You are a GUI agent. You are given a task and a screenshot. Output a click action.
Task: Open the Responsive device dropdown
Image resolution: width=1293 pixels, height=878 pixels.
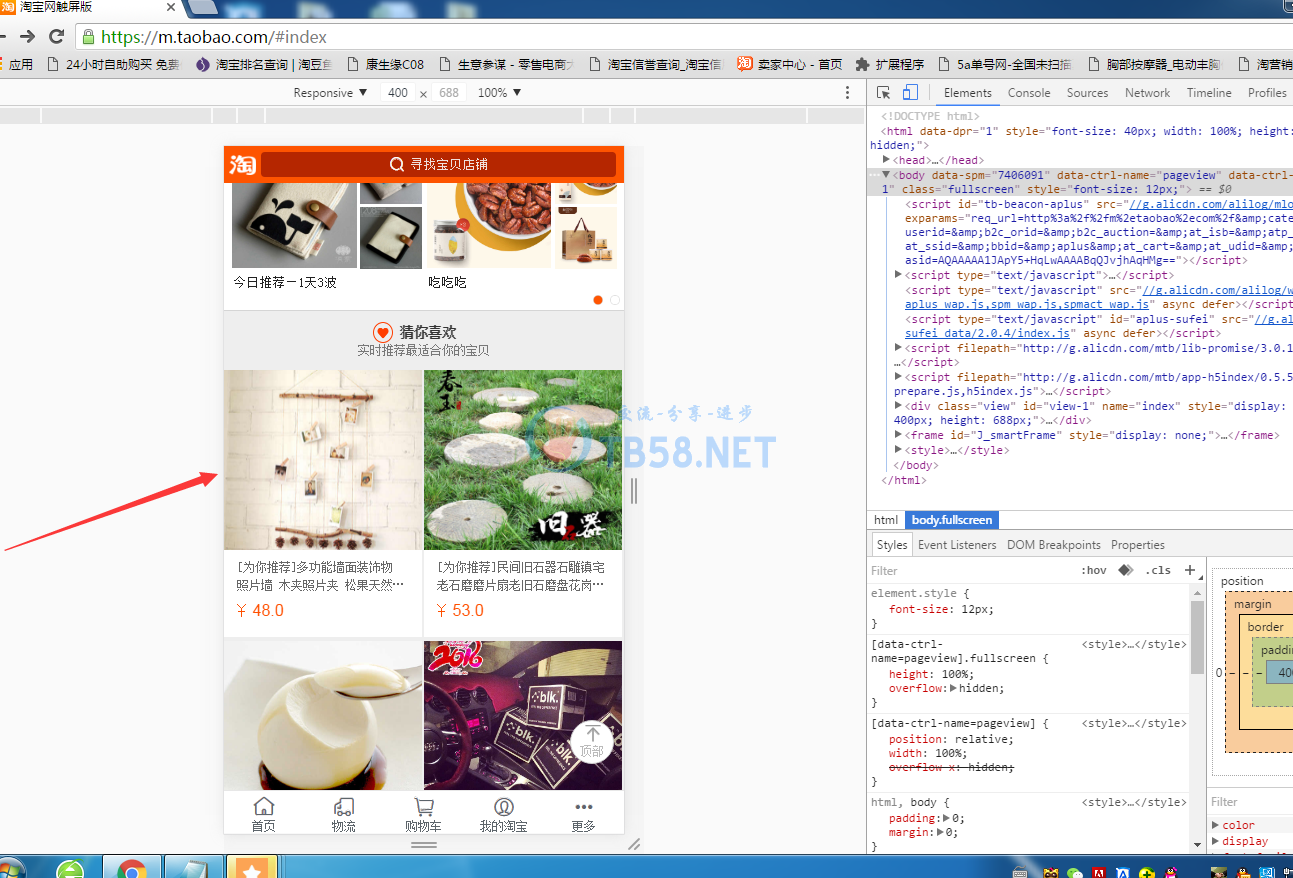[330, 93]
